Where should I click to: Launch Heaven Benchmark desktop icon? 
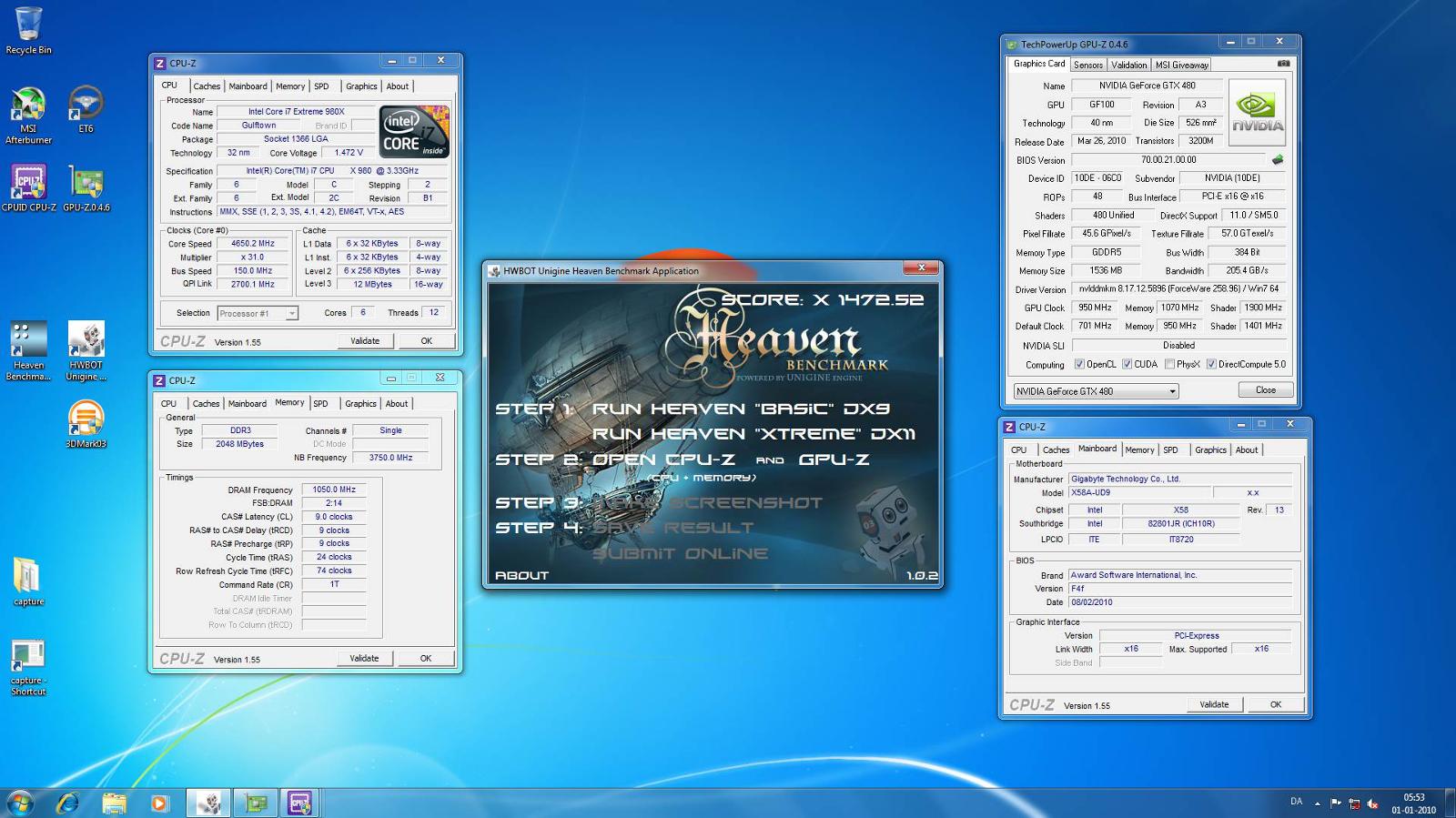(28, 351)
